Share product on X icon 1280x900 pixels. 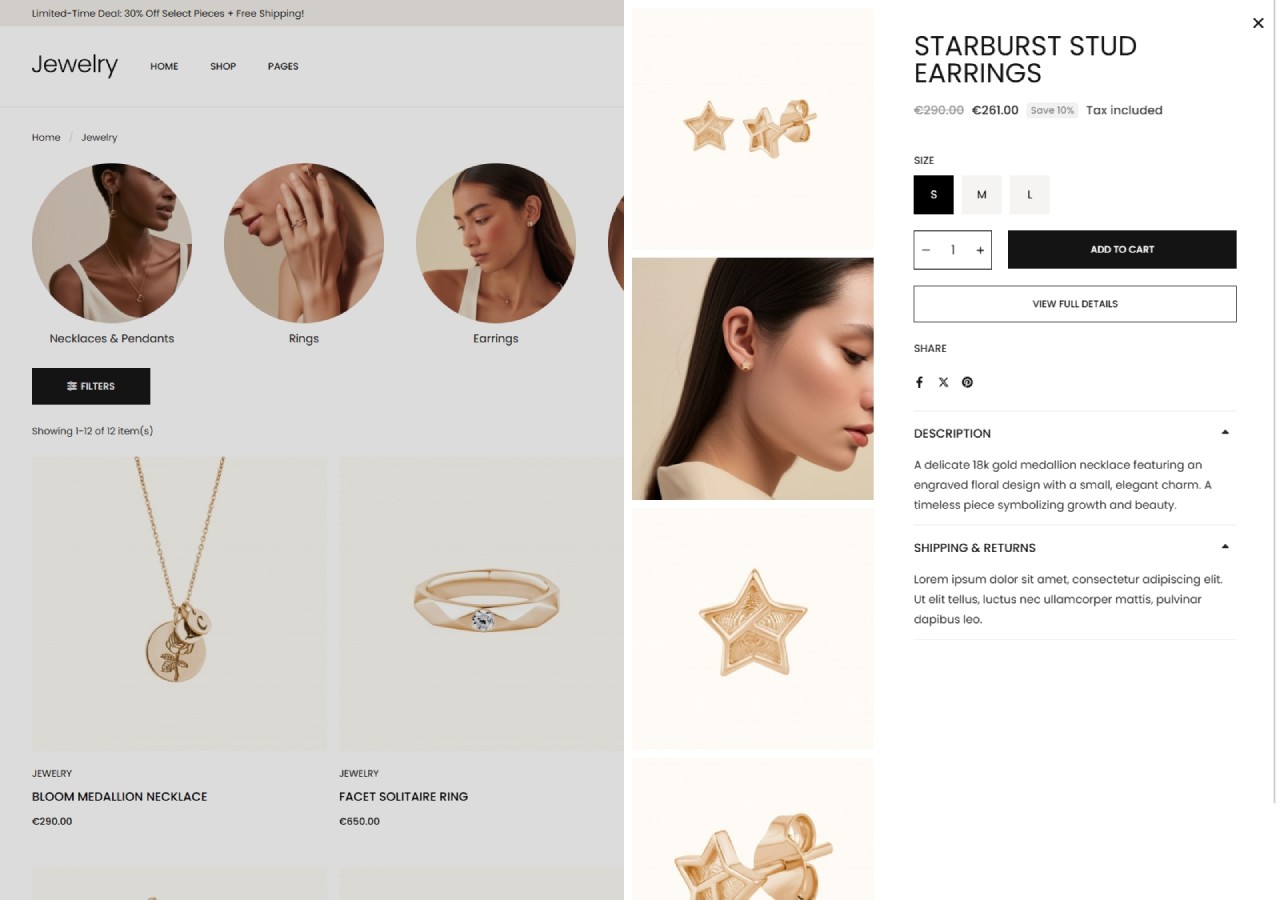click(943, 382)
